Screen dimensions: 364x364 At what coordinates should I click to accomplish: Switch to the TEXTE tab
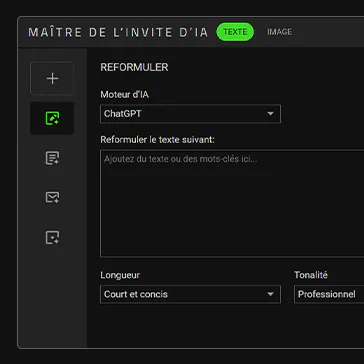click(235, 32)
